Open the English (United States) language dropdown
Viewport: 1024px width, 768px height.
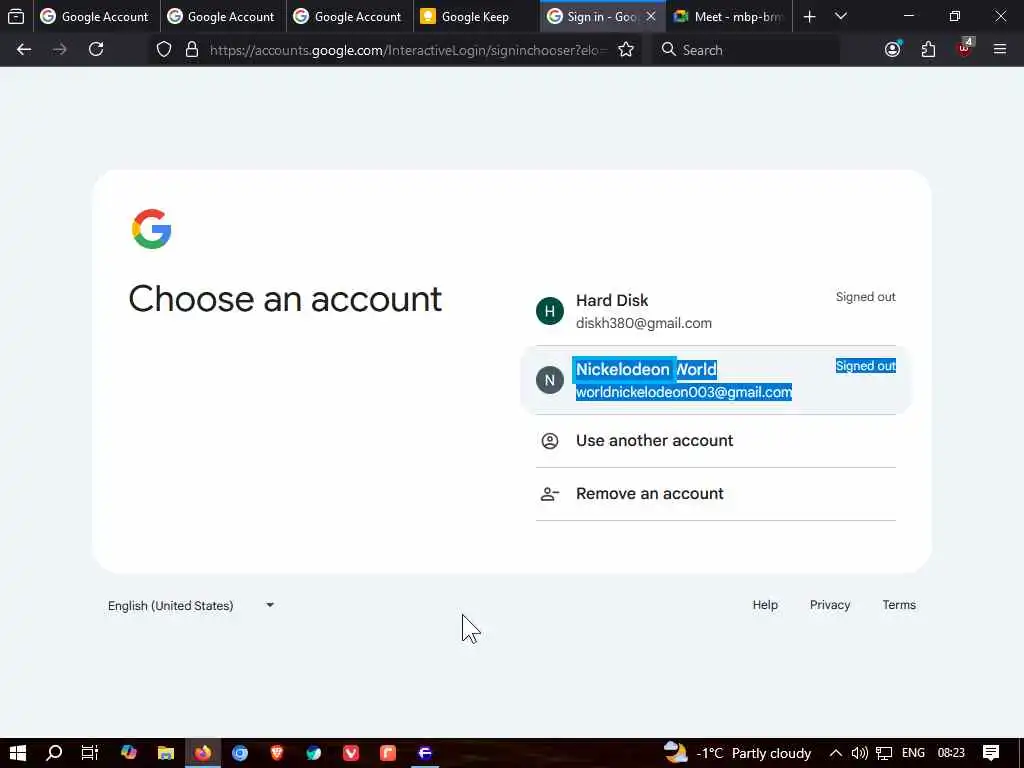pos(191,606)
